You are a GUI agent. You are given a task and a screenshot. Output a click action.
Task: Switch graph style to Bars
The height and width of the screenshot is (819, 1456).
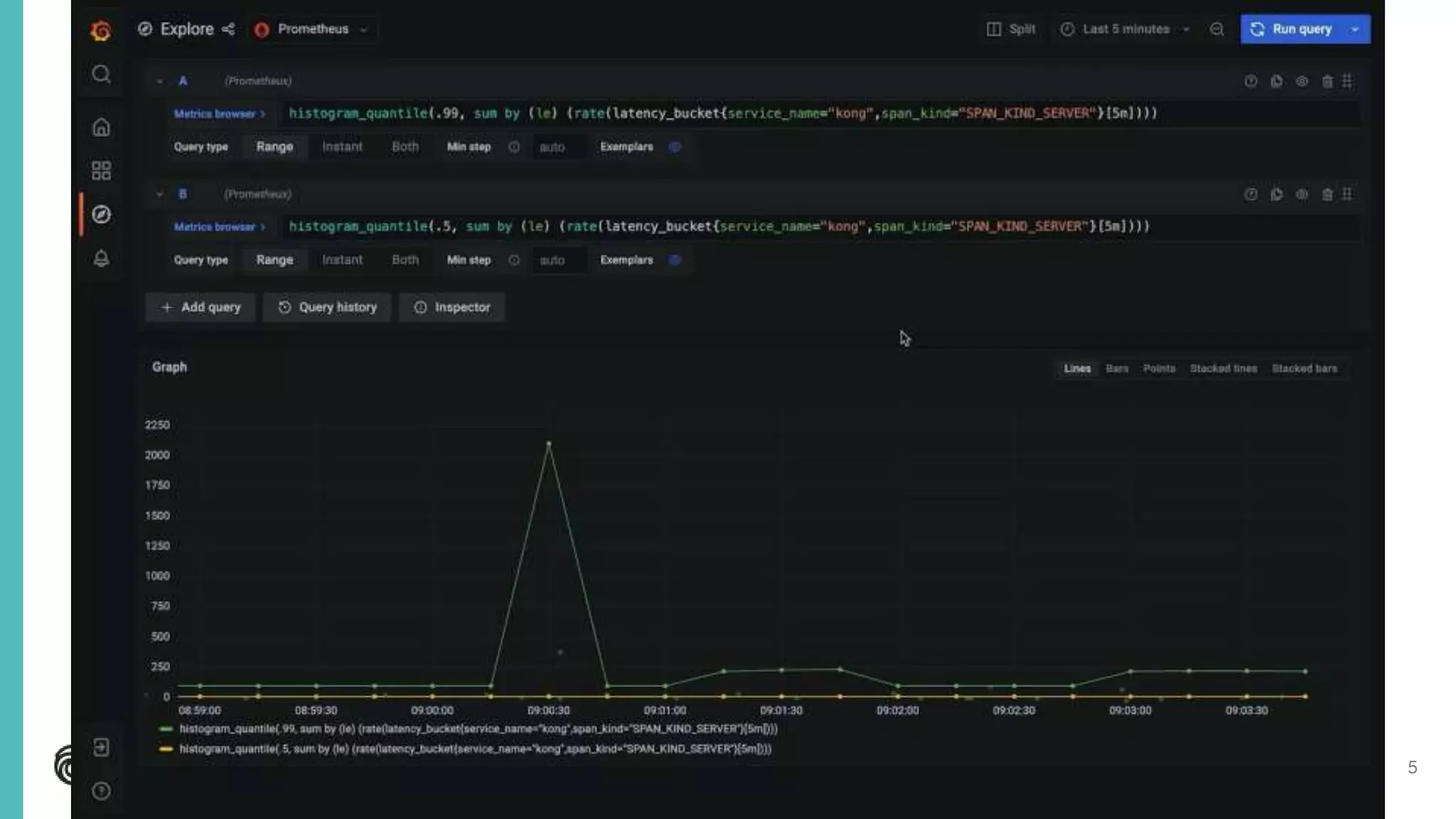click(x=1116, y=368)
